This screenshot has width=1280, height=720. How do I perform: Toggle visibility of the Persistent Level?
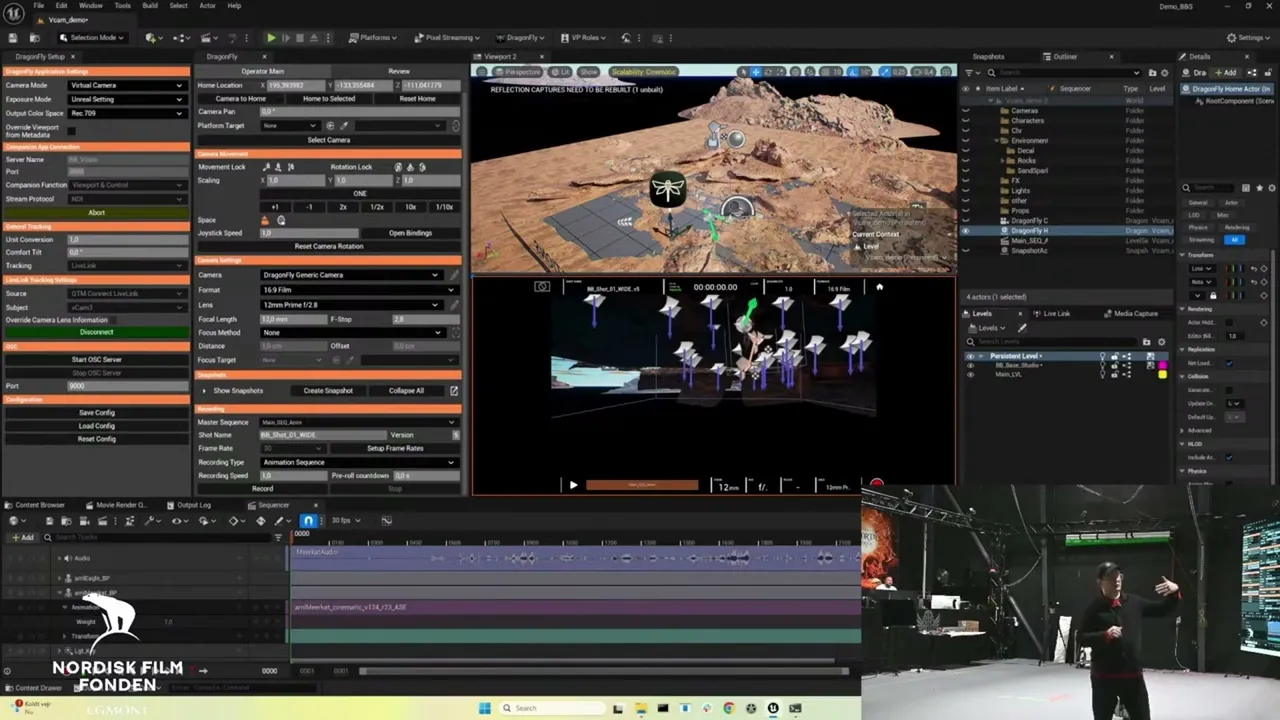[969, 356]
